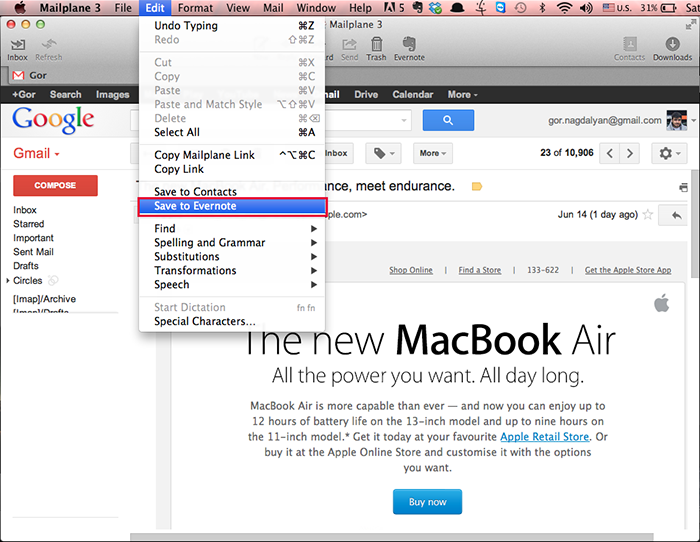700x542 pixels.
Task: Click the Dropbox menu bar icon
Action: (435, 8)
